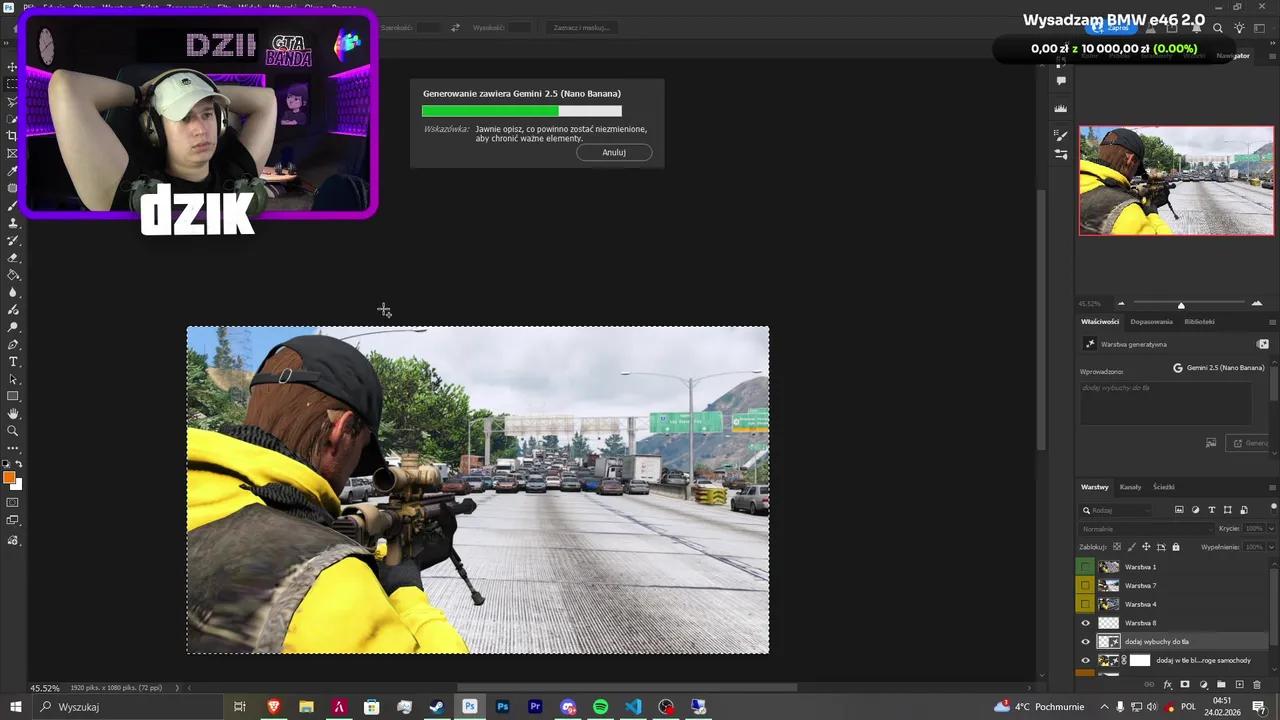Delete layer using the trash icon
1280x720 pixels.
point(1257,684)
